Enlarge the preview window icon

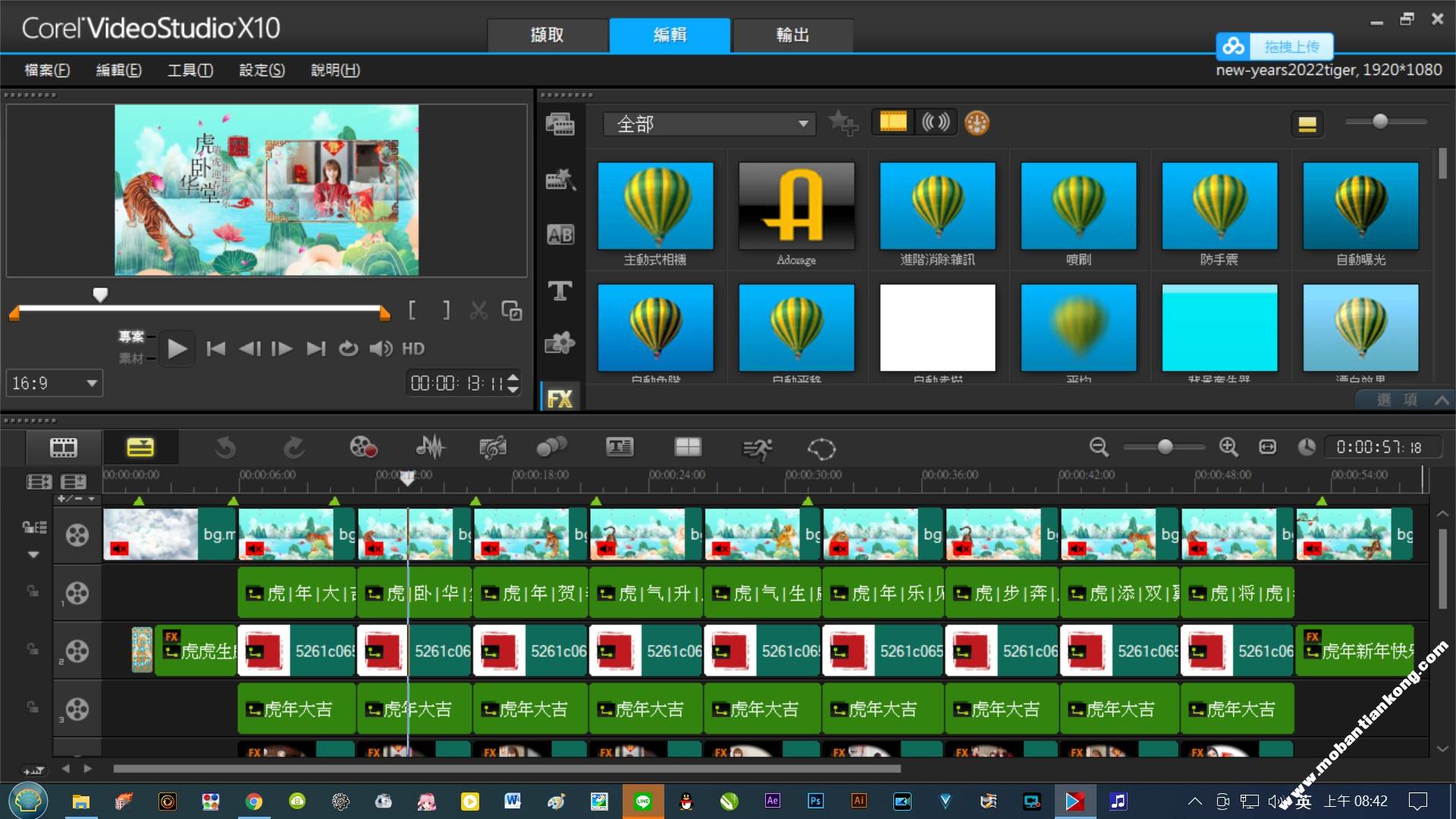[x=512, y=310]
